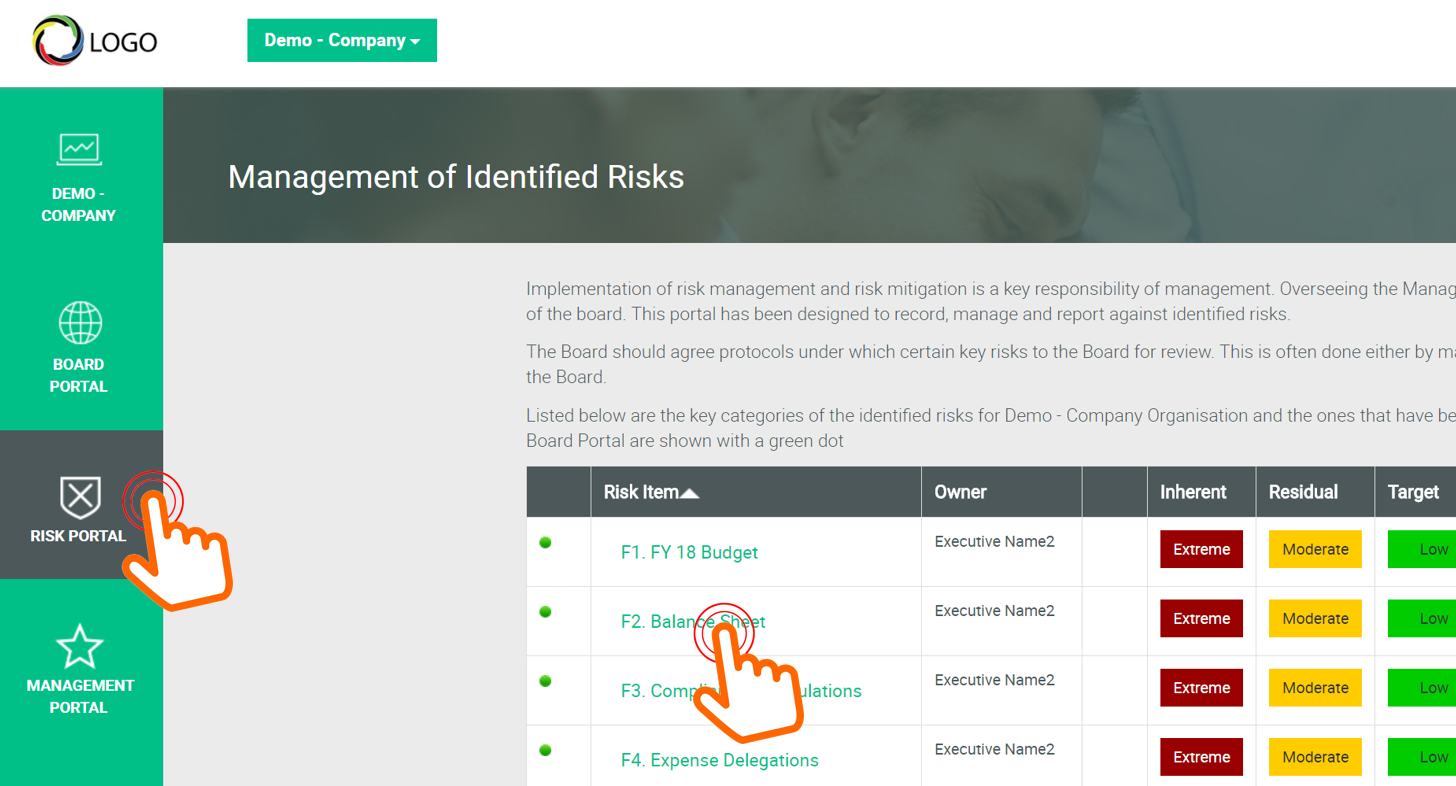1456x786 pixels.
Task: Open the Board Portal globe icon
Action: (x=79, y=322)
